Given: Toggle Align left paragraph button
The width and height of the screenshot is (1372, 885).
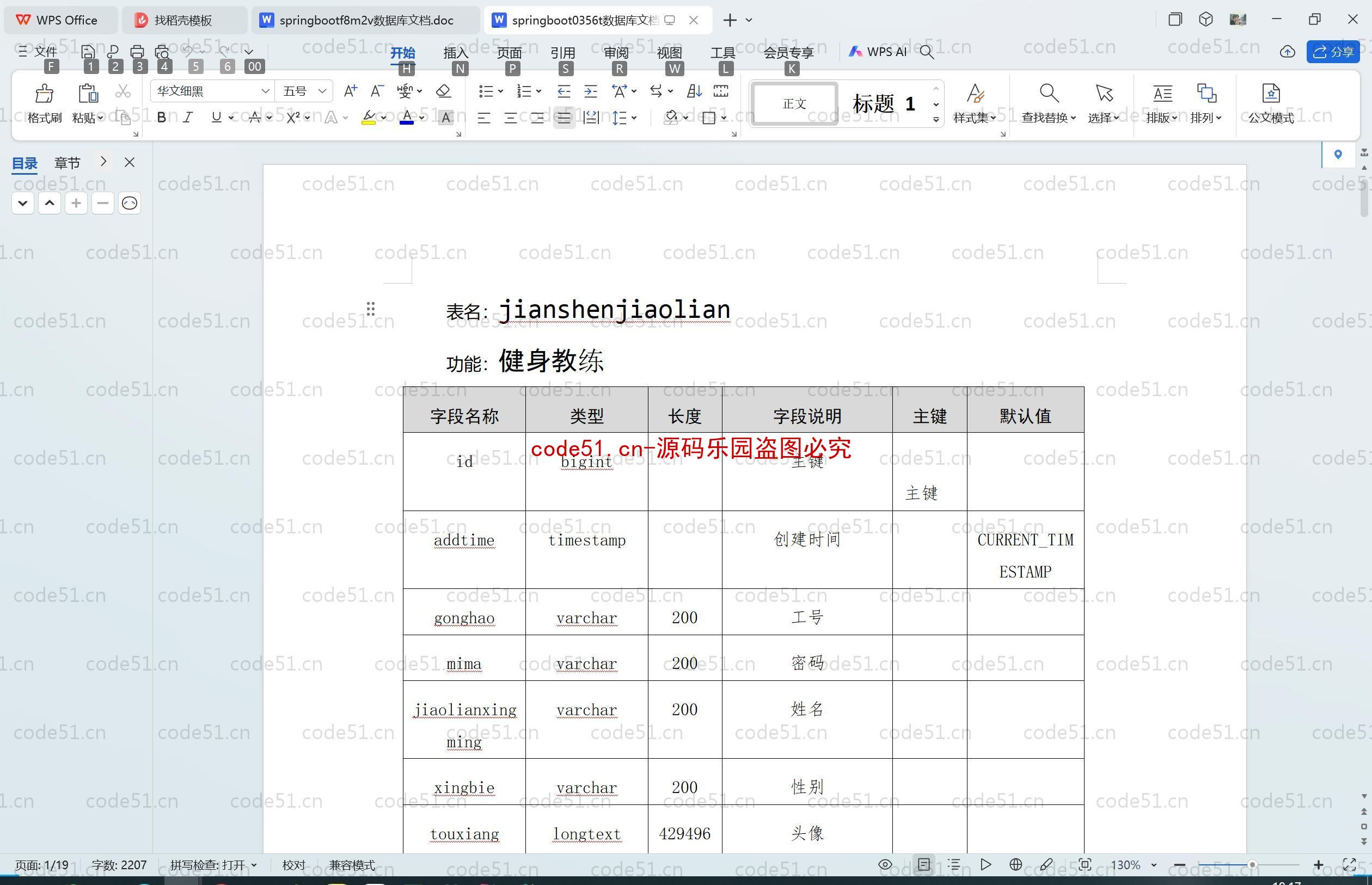Looking at the screenshot, I should point(484,118).
